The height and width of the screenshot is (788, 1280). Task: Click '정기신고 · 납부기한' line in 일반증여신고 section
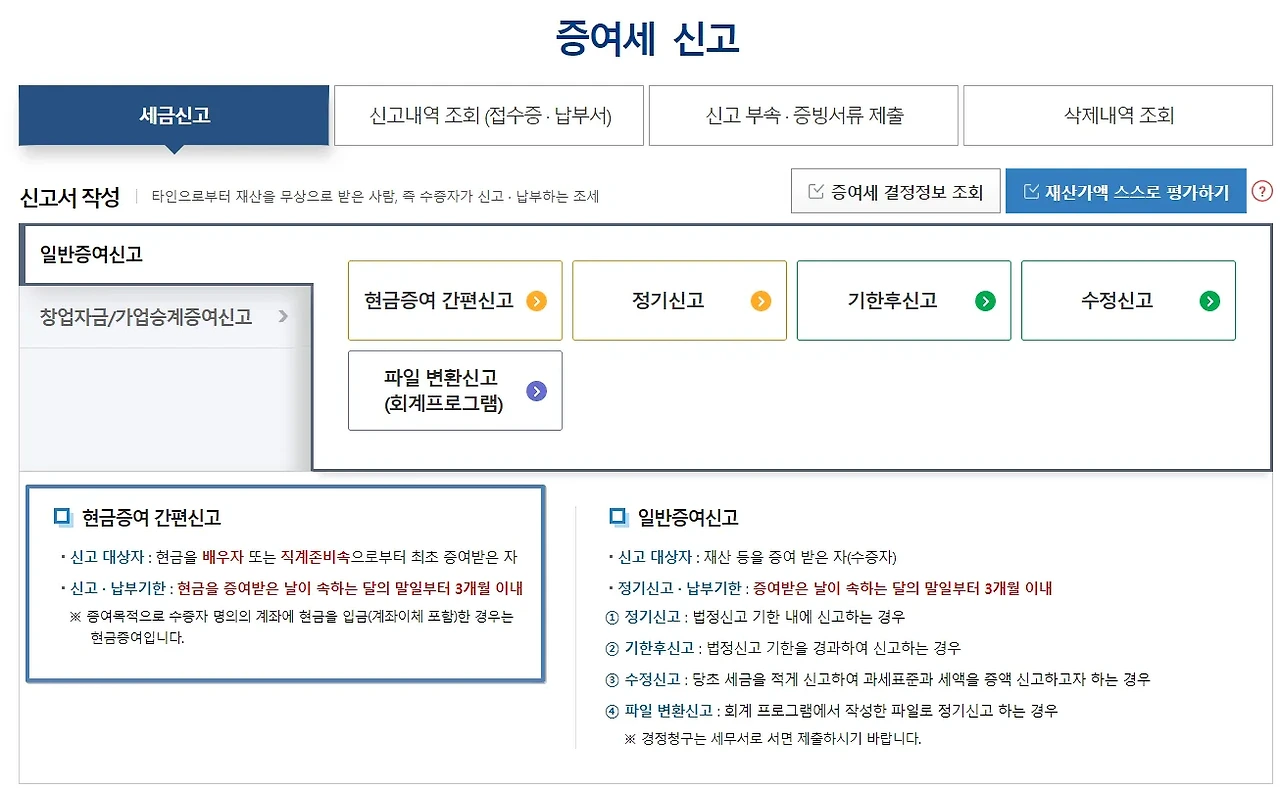(830, 588)
